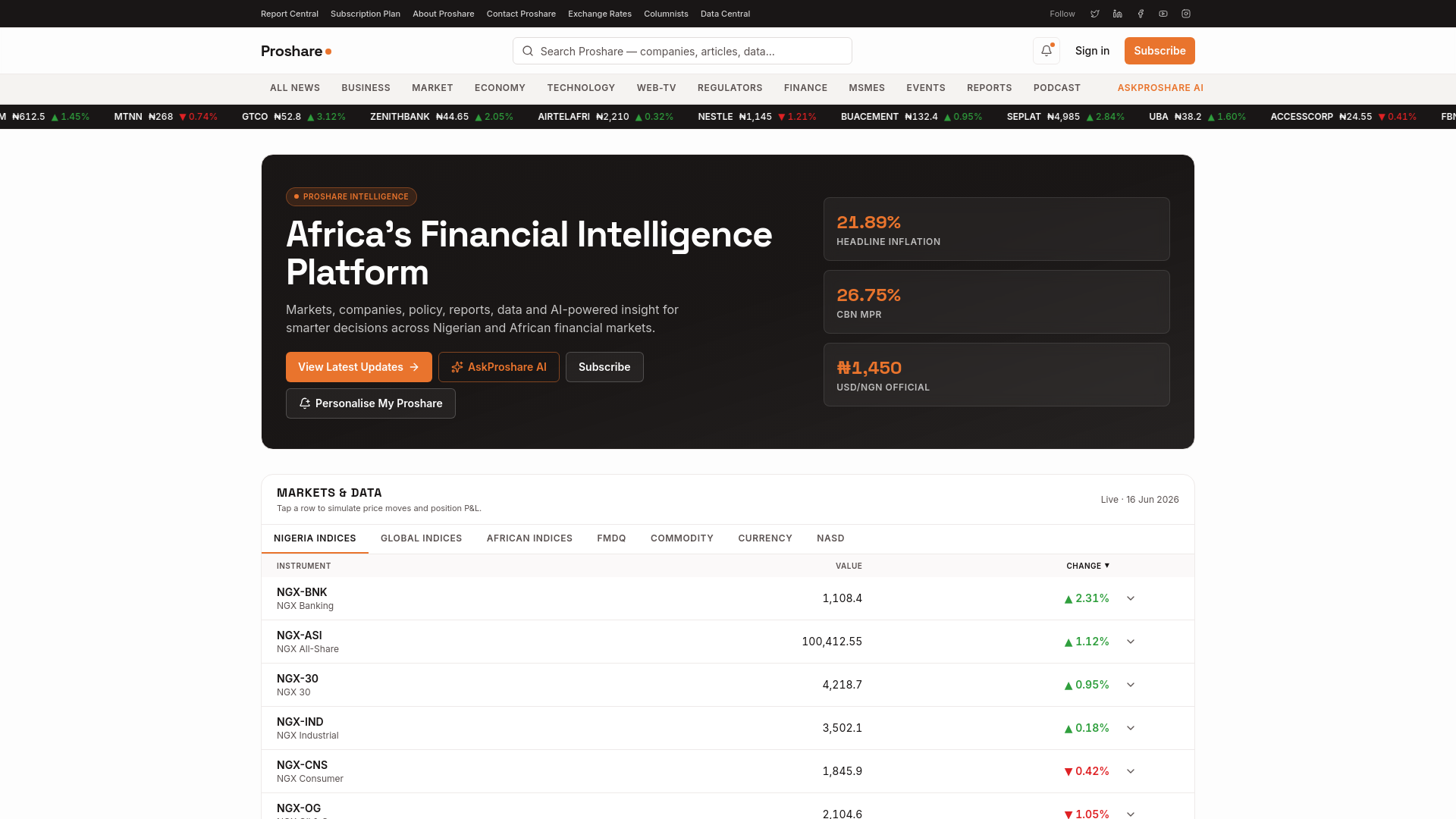Open the Podcast section

point(1056,88)
